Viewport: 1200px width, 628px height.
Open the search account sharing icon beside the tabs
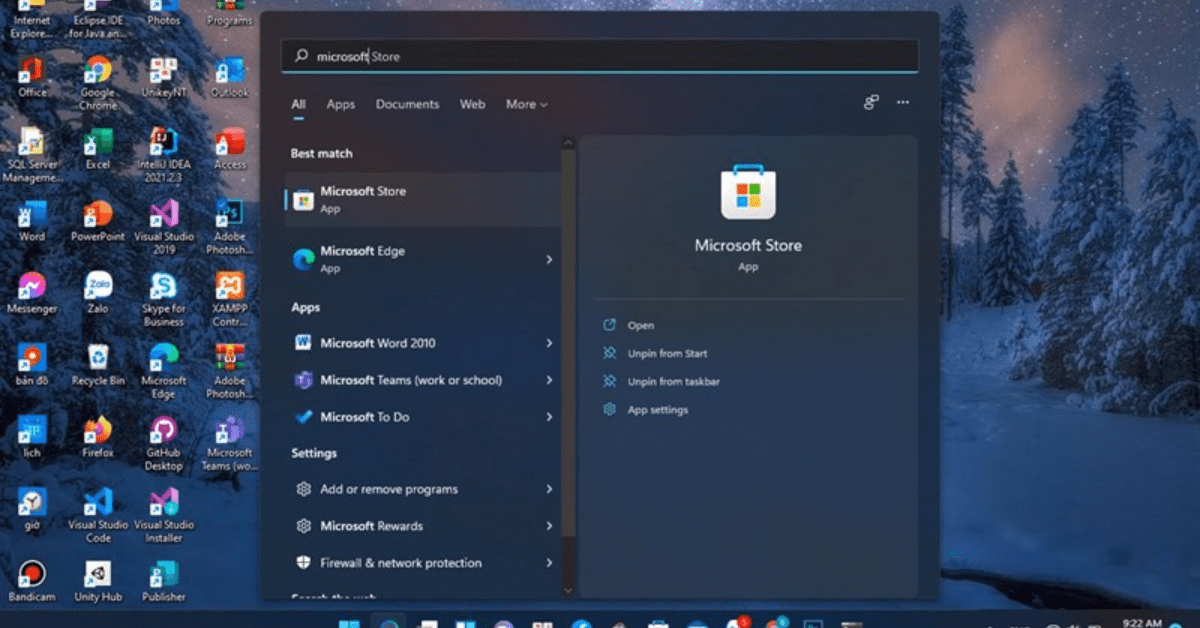pyautogui.click(x=871, y=102)
